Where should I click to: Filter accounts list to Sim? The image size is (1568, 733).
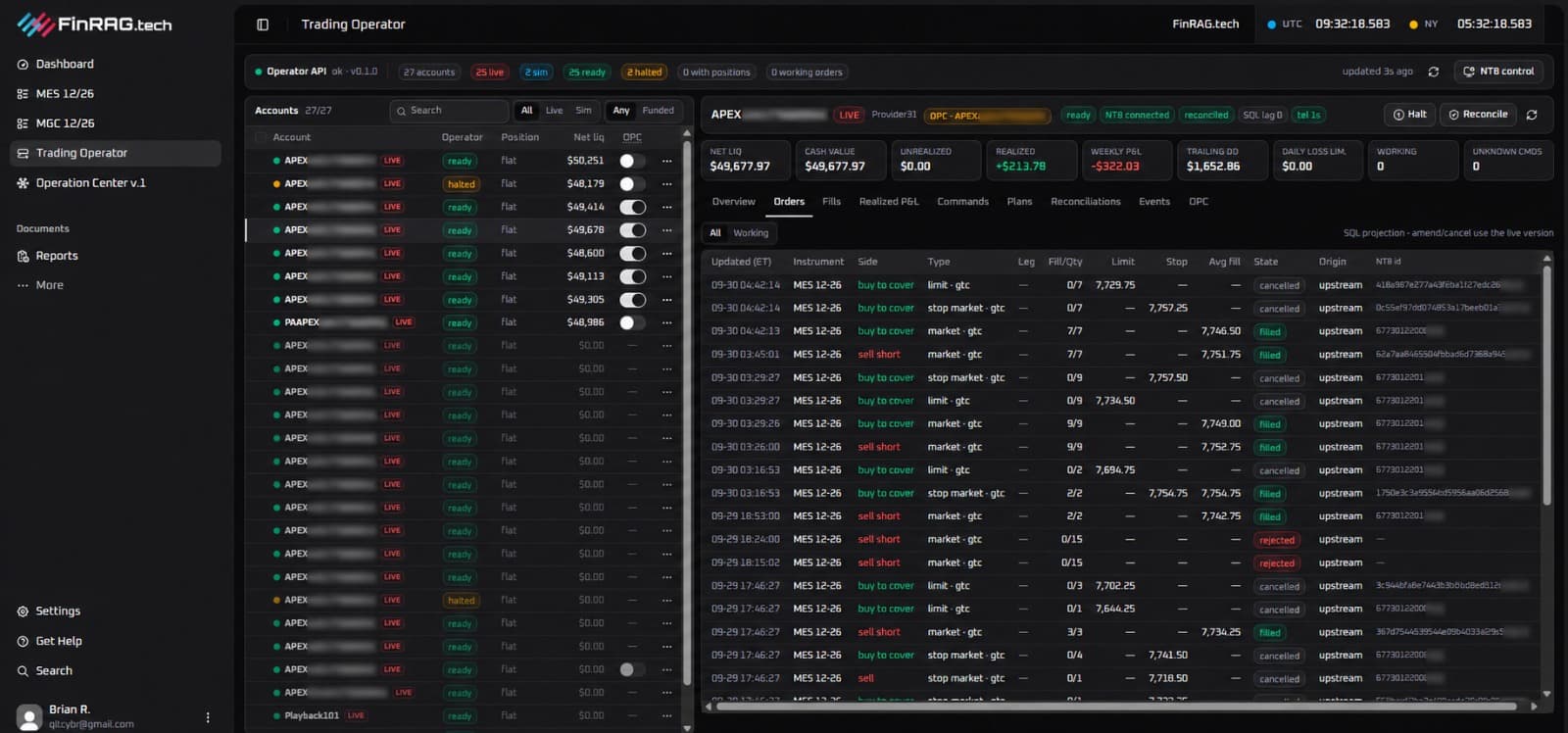click(583, 111)
